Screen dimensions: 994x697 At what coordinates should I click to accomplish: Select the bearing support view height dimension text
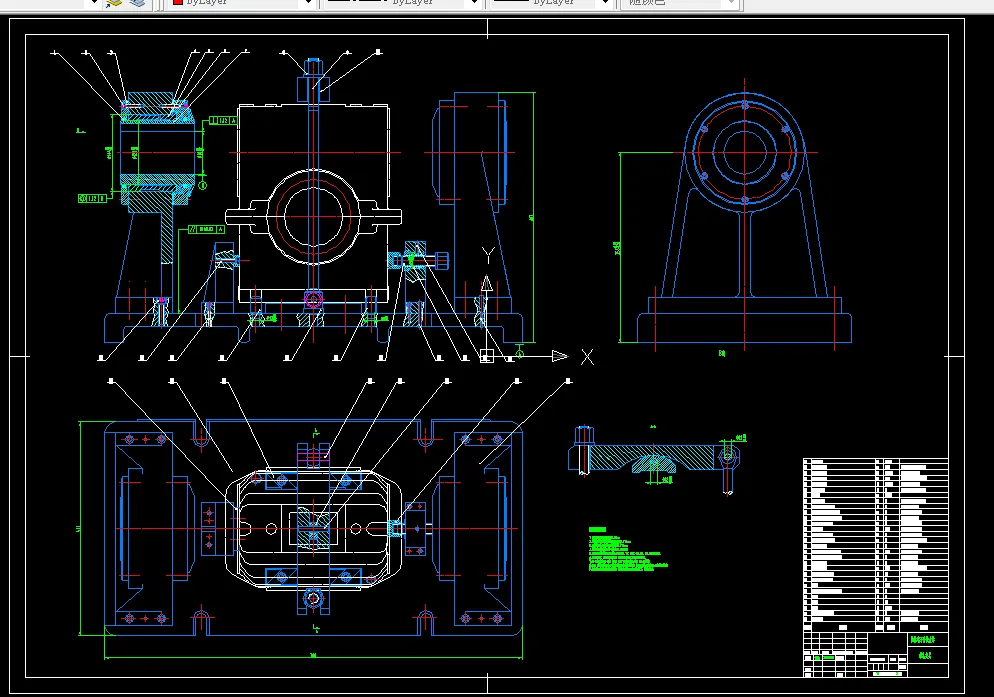(x=618, y=248)
